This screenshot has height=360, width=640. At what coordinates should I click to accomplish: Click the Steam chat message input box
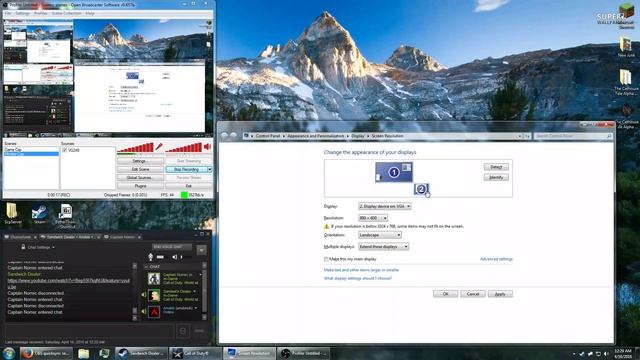[90, 331]
